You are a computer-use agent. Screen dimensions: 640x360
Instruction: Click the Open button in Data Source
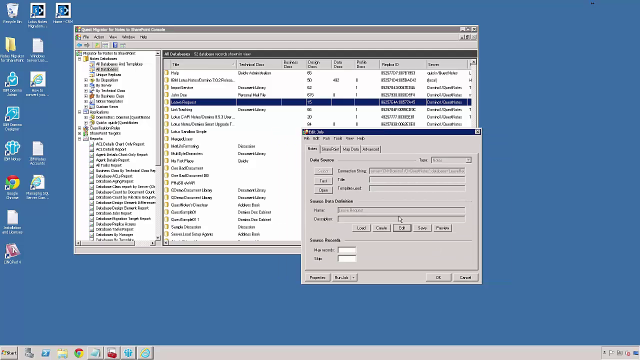tap(323, 190)
